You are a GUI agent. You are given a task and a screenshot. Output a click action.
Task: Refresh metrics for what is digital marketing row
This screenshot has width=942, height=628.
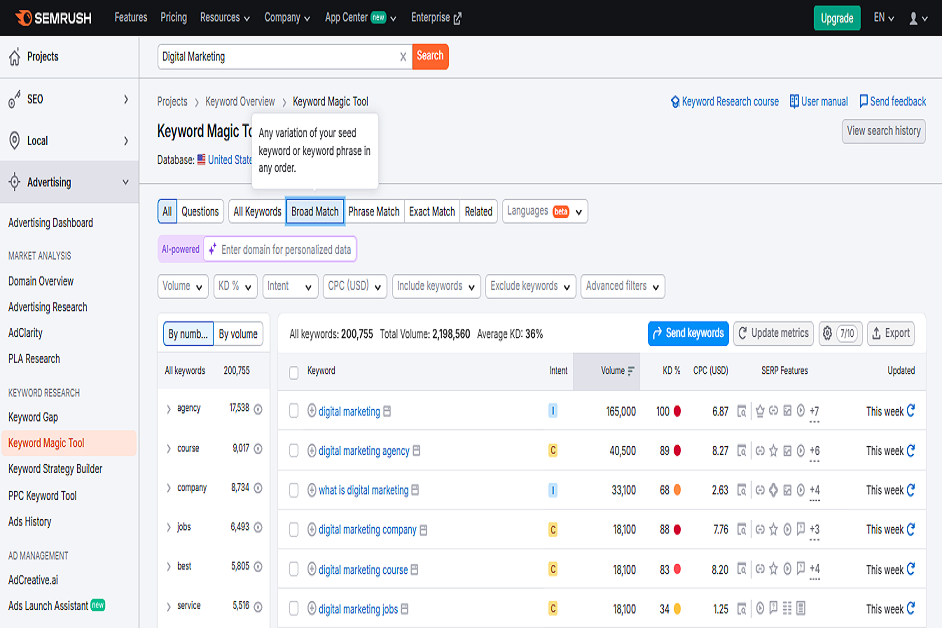pos(911,490)
